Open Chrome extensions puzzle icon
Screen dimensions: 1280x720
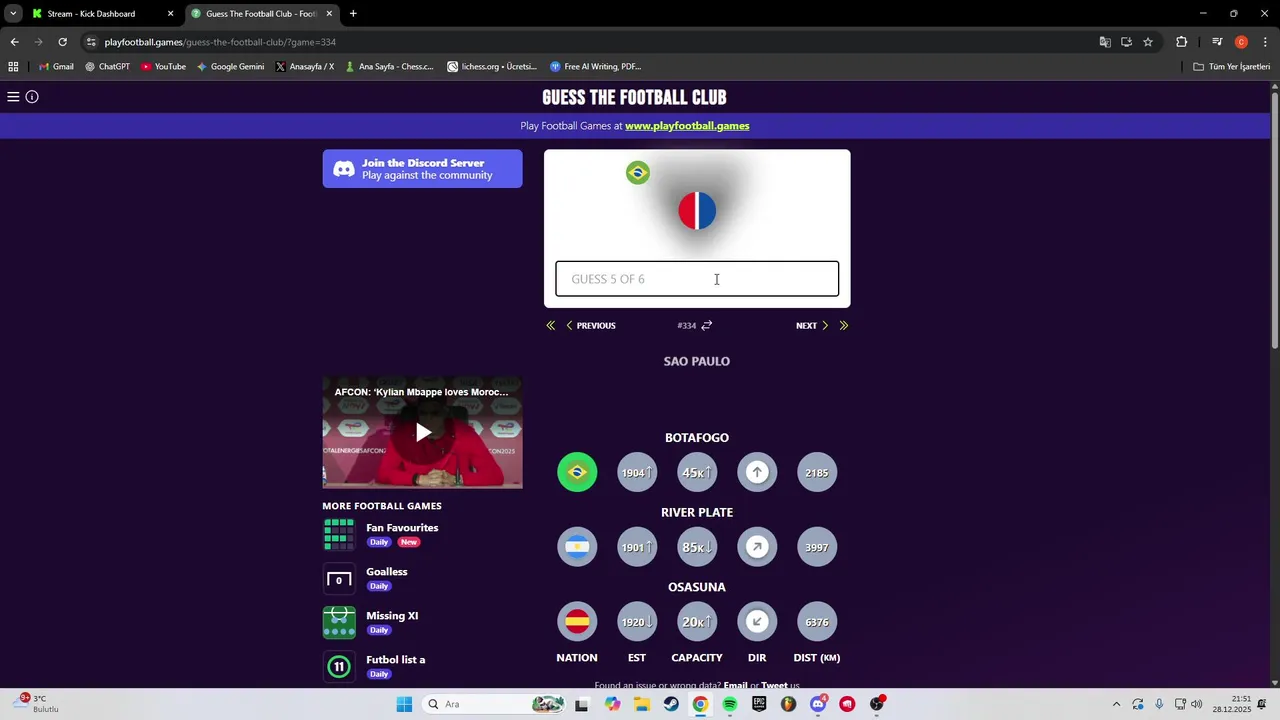click(1182, 42)
